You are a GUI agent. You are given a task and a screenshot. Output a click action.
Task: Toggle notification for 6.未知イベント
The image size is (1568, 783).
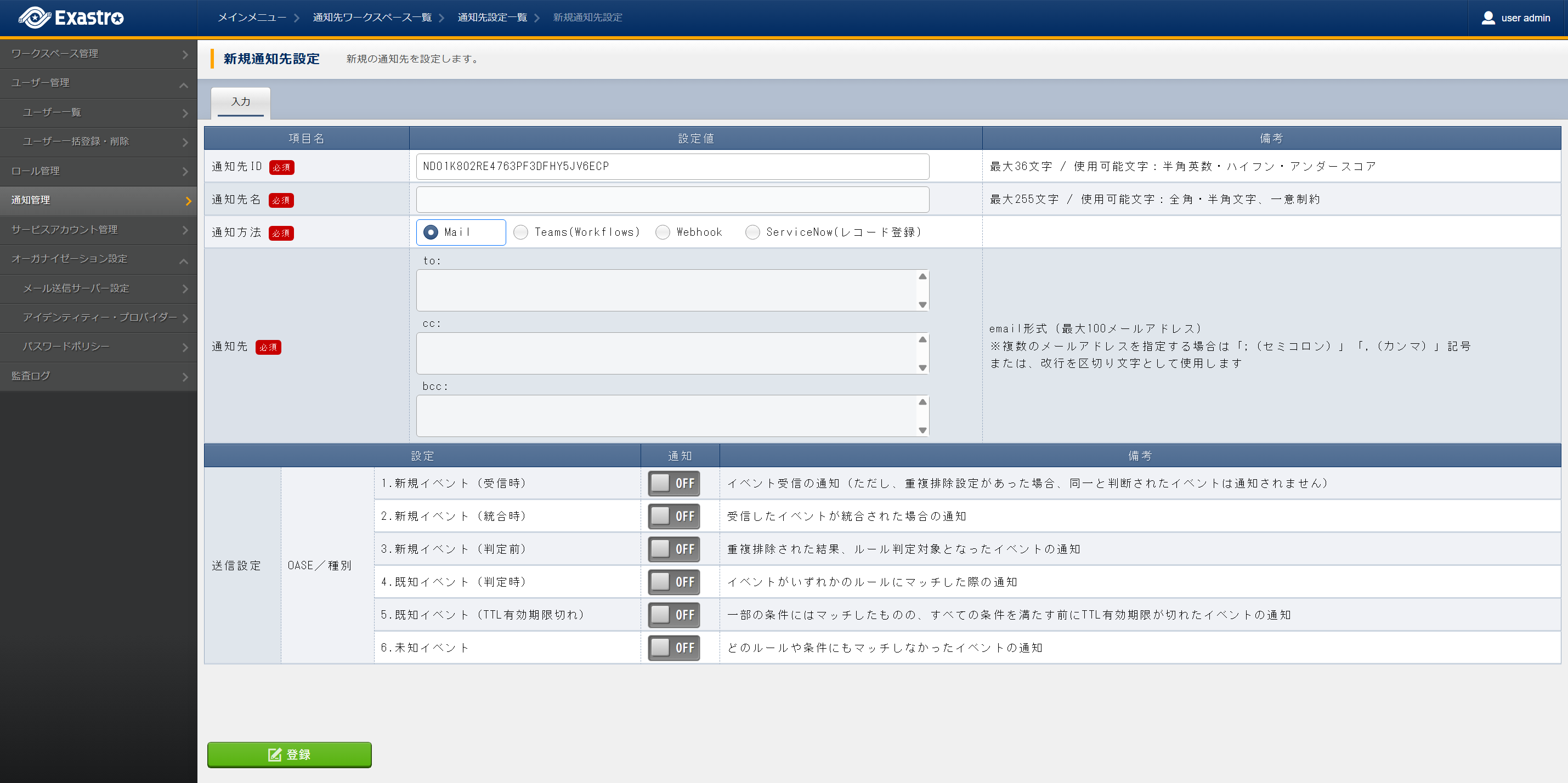[x=673, y=648]
